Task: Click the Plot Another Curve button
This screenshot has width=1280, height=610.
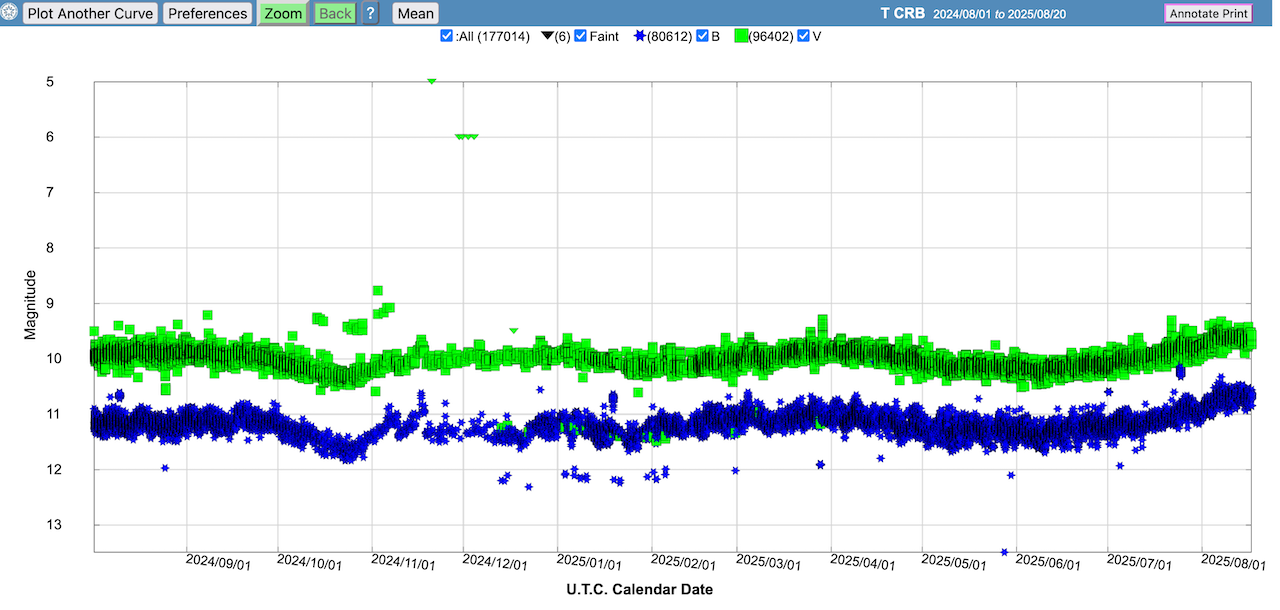Action: click(90, 13)
